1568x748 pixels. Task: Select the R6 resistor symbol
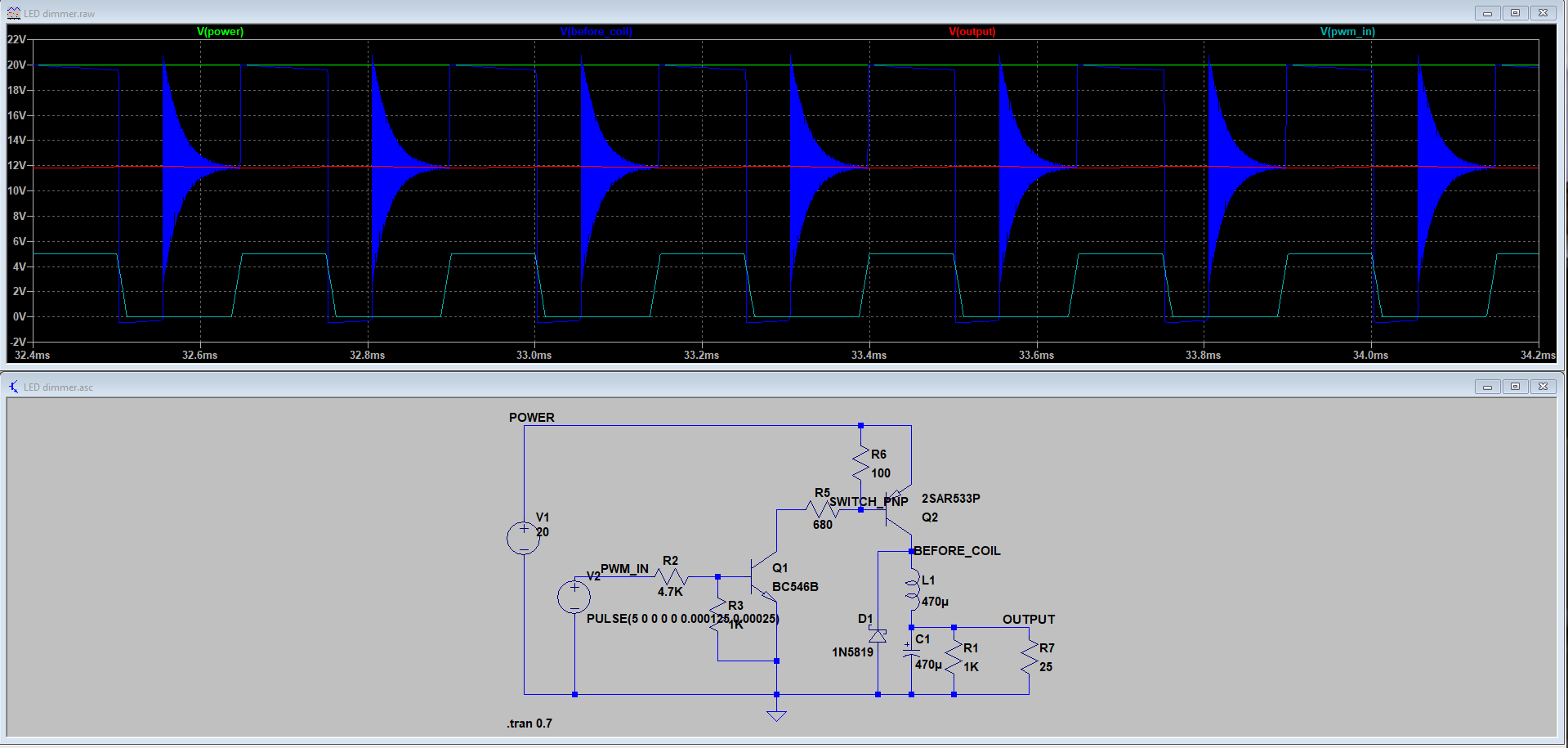[860, 463]
